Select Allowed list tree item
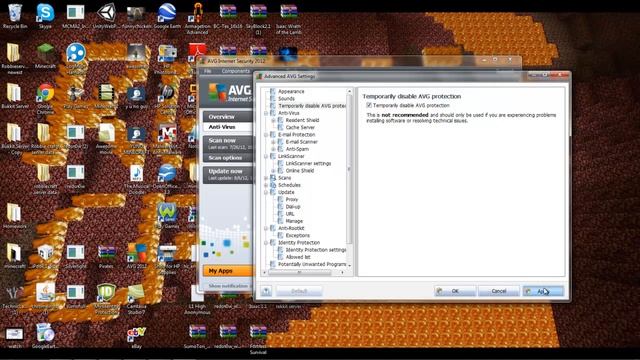 click(x=298, y=257)
